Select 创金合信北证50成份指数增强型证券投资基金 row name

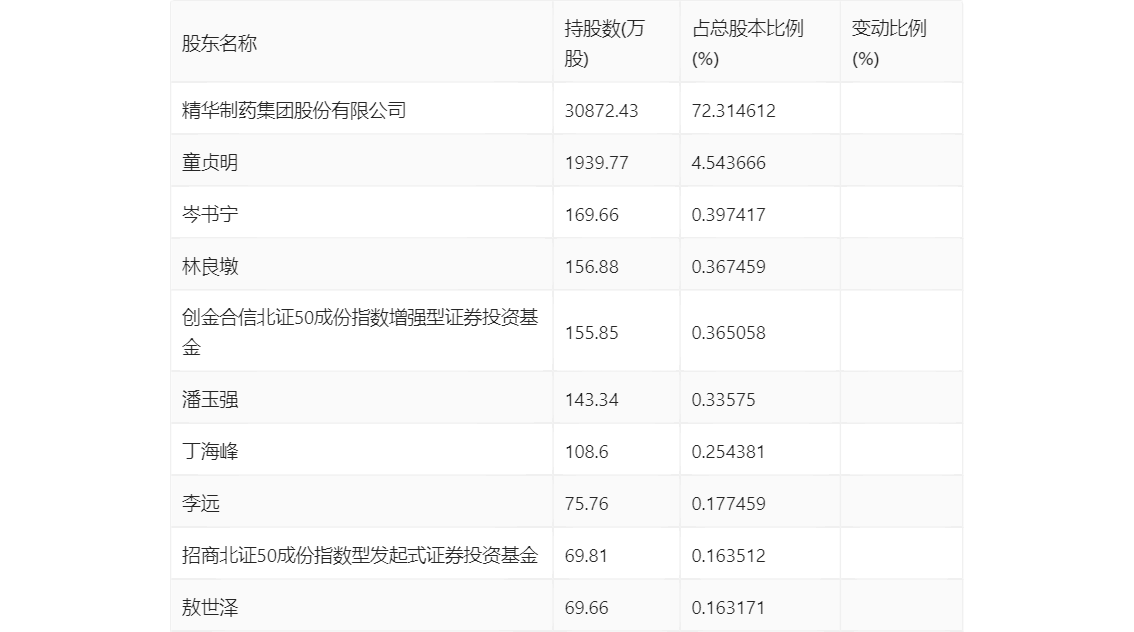tap(360, 333)
